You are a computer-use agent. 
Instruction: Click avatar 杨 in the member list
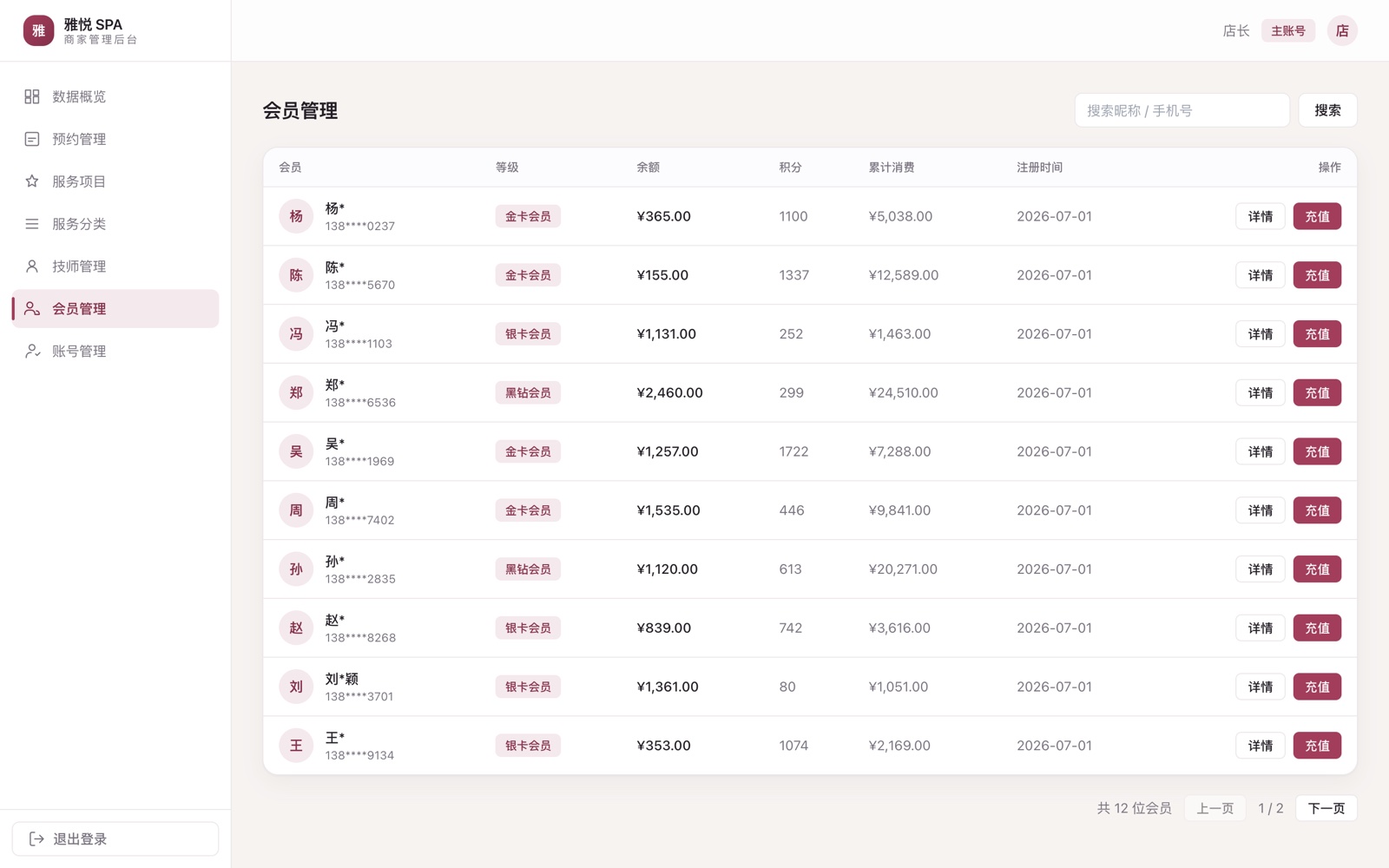(296, 216)
